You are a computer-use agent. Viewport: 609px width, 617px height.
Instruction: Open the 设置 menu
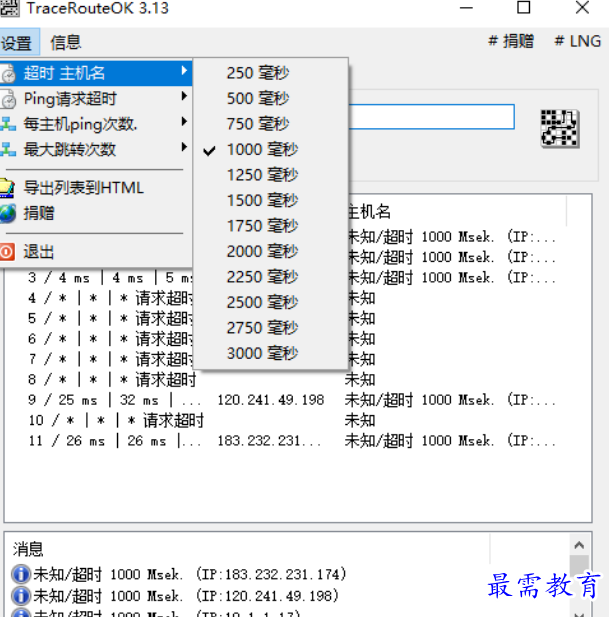(x=18, y=42)
